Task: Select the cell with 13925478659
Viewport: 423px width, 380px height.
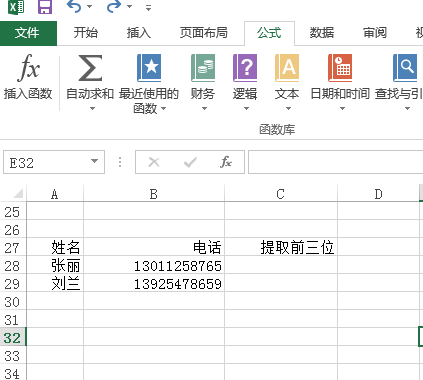Action: (x=154, y=283)
